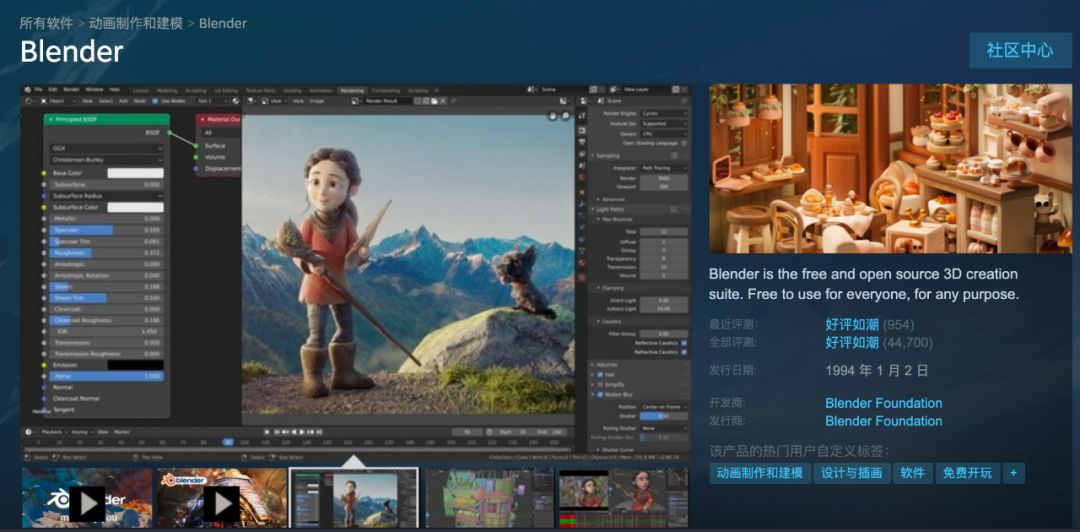Click the shader sphere icon beside Slot 1

(x=236, y=101)
